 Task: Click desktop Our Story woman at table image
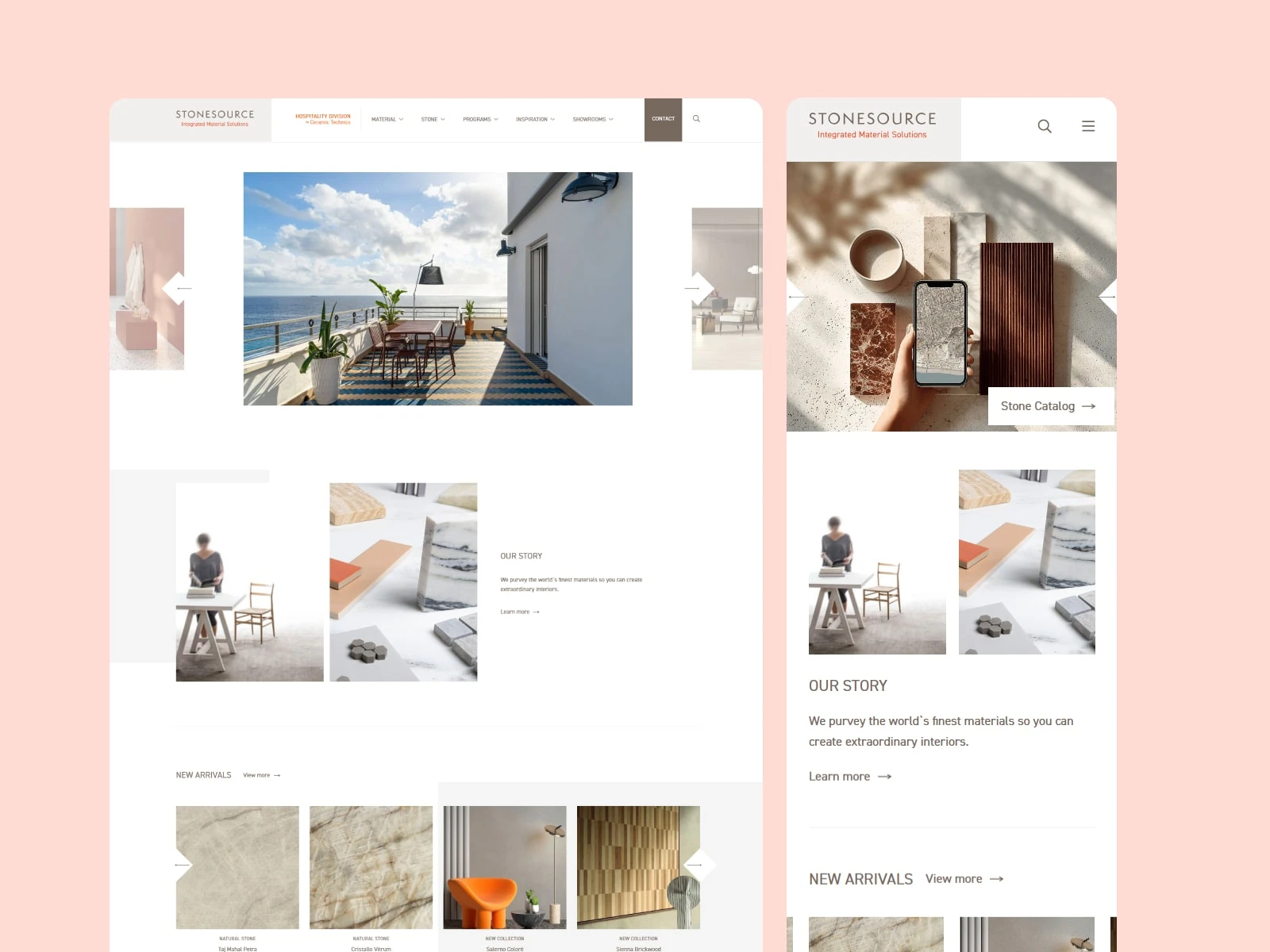click(250, 582)
